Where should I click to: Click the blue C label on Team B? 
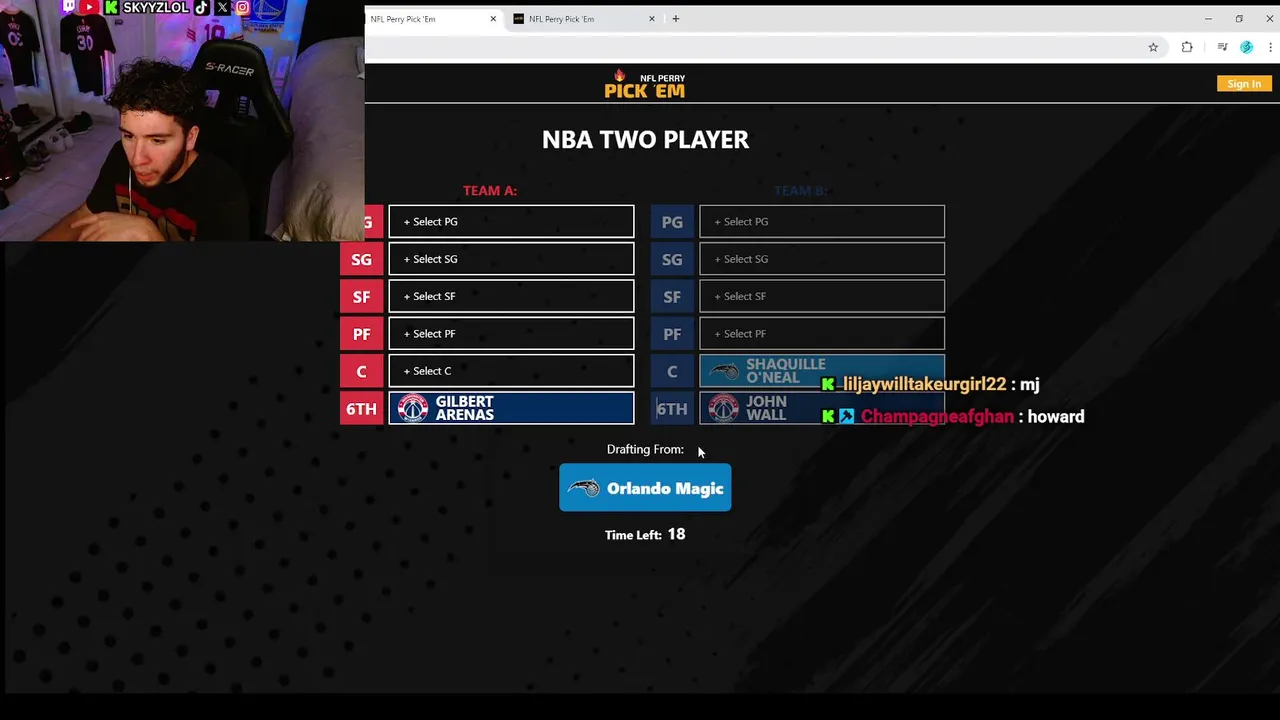click(x=672, y=371)
